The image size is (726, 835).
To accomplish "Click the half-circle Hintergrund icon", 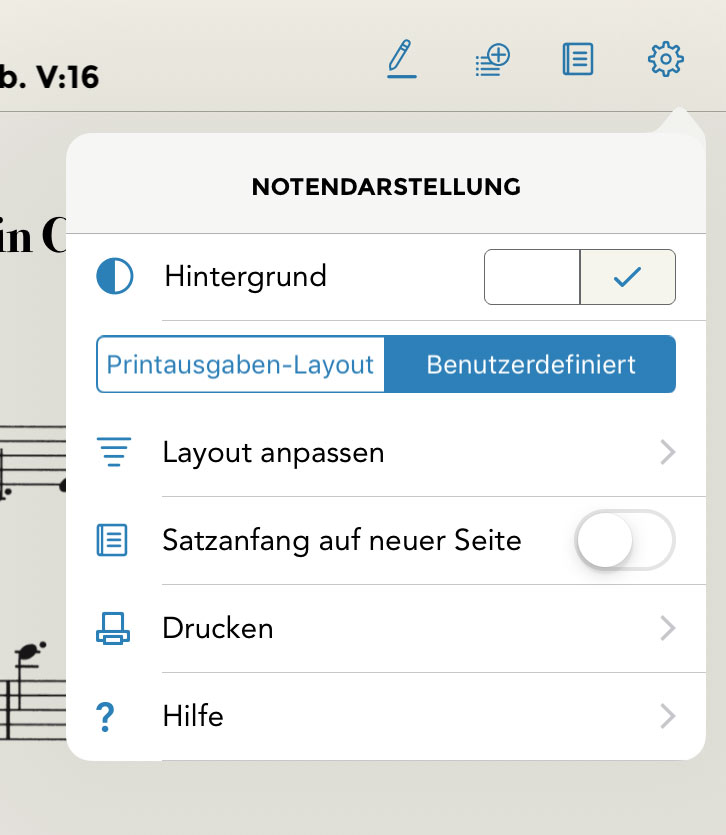I will tap(114, 276).
